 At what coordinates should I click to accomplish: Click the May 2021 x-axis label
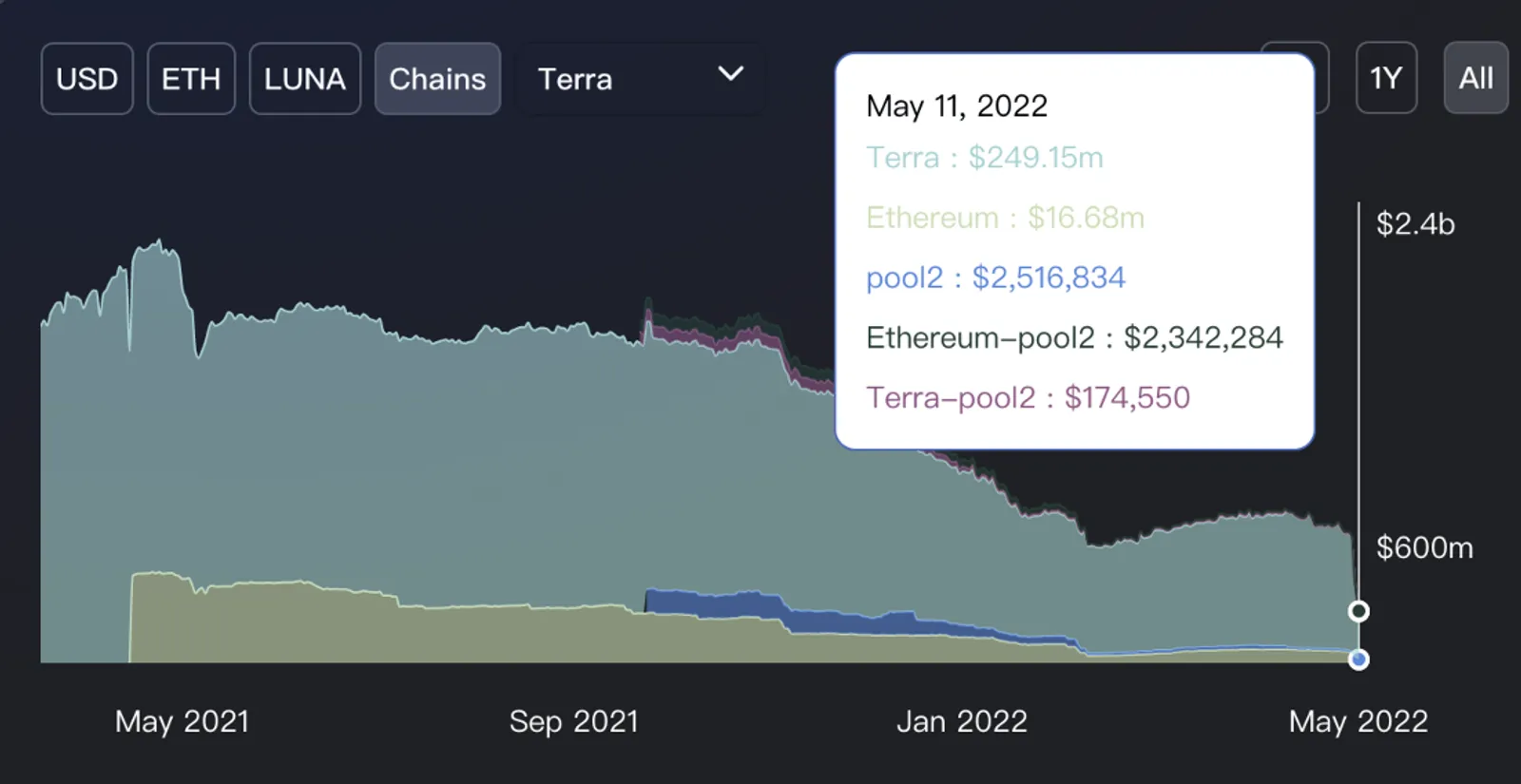[183, 721]
